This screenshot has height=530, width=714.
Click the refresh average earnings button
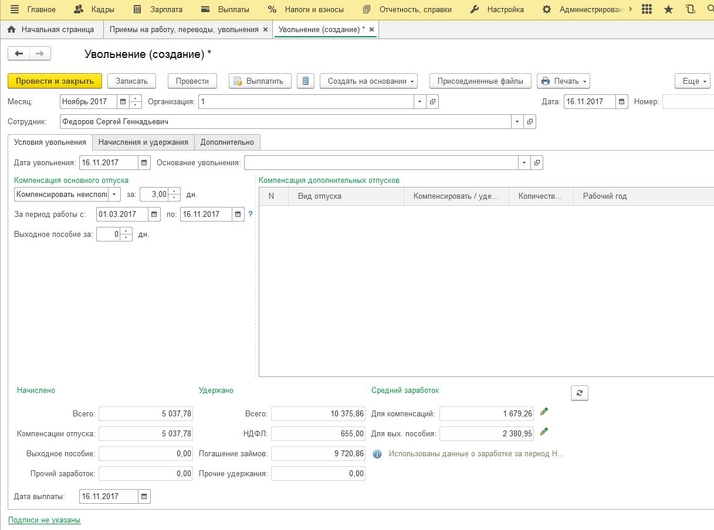(579, 394)
